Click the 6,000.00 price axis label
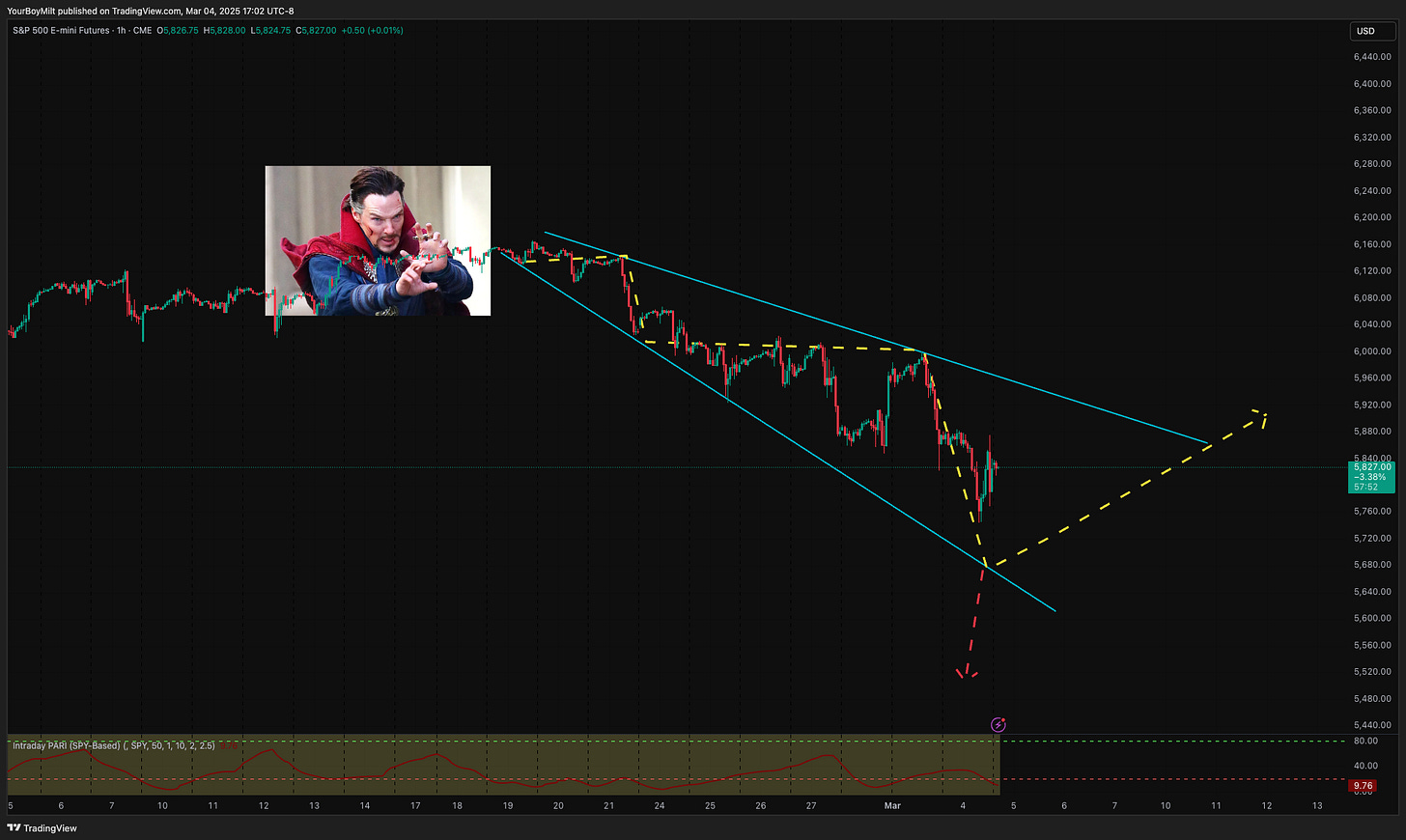 (x=1372, y=351)
